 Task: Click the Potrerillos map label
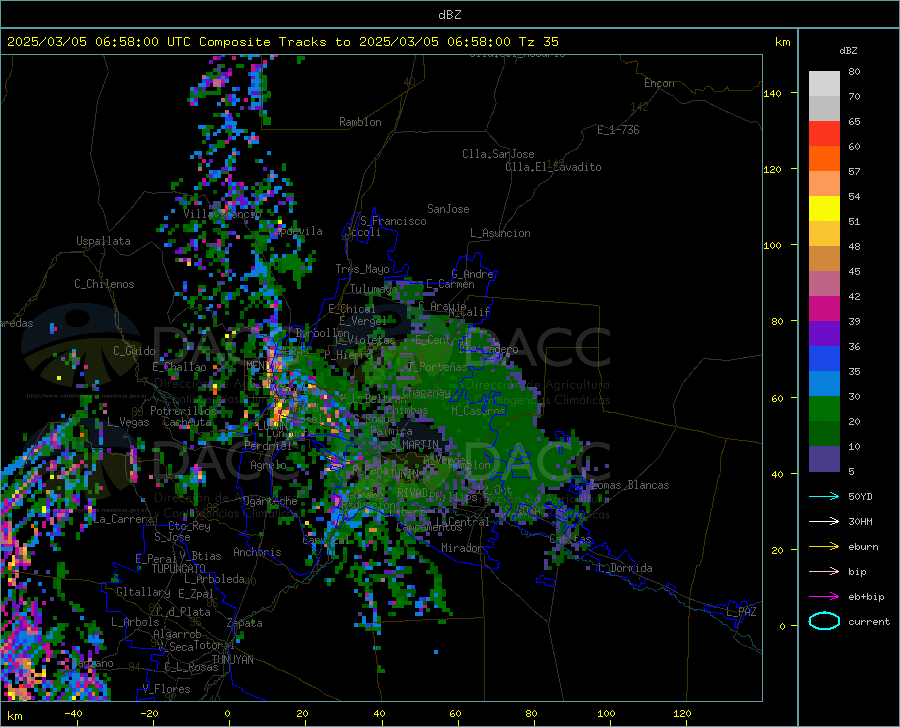pos(183,411)
